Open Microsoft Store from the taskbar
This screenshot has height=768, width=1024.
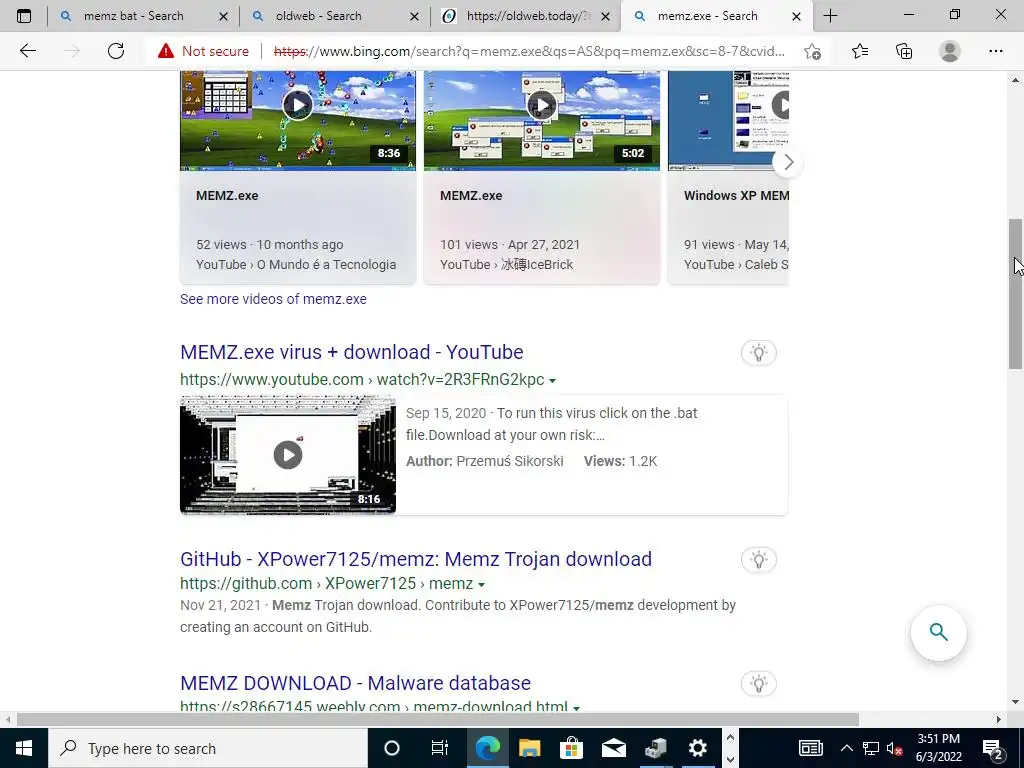coord(571,748)
